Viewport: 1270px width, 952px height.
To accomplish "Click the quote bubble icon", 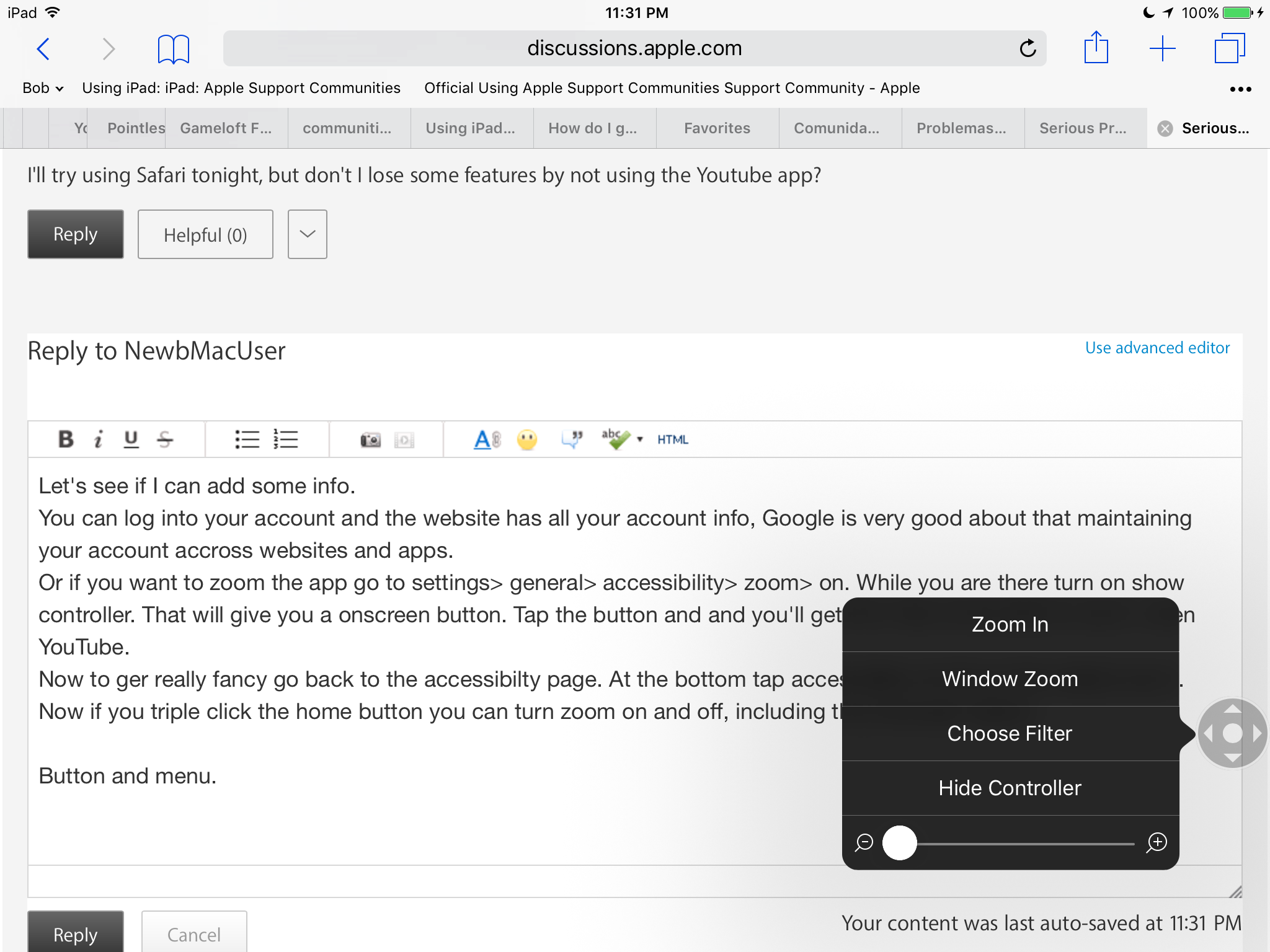I will click(572, 439).
